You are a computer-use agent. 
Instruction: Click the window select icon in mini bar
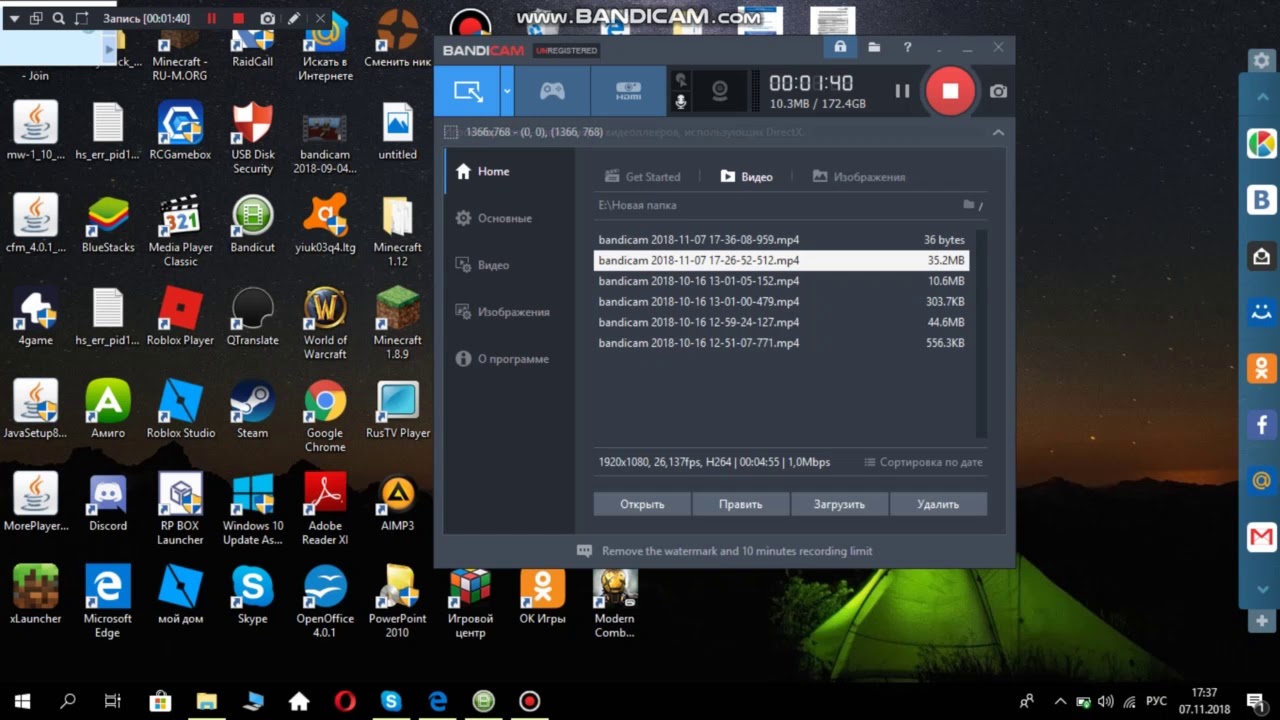36,19
